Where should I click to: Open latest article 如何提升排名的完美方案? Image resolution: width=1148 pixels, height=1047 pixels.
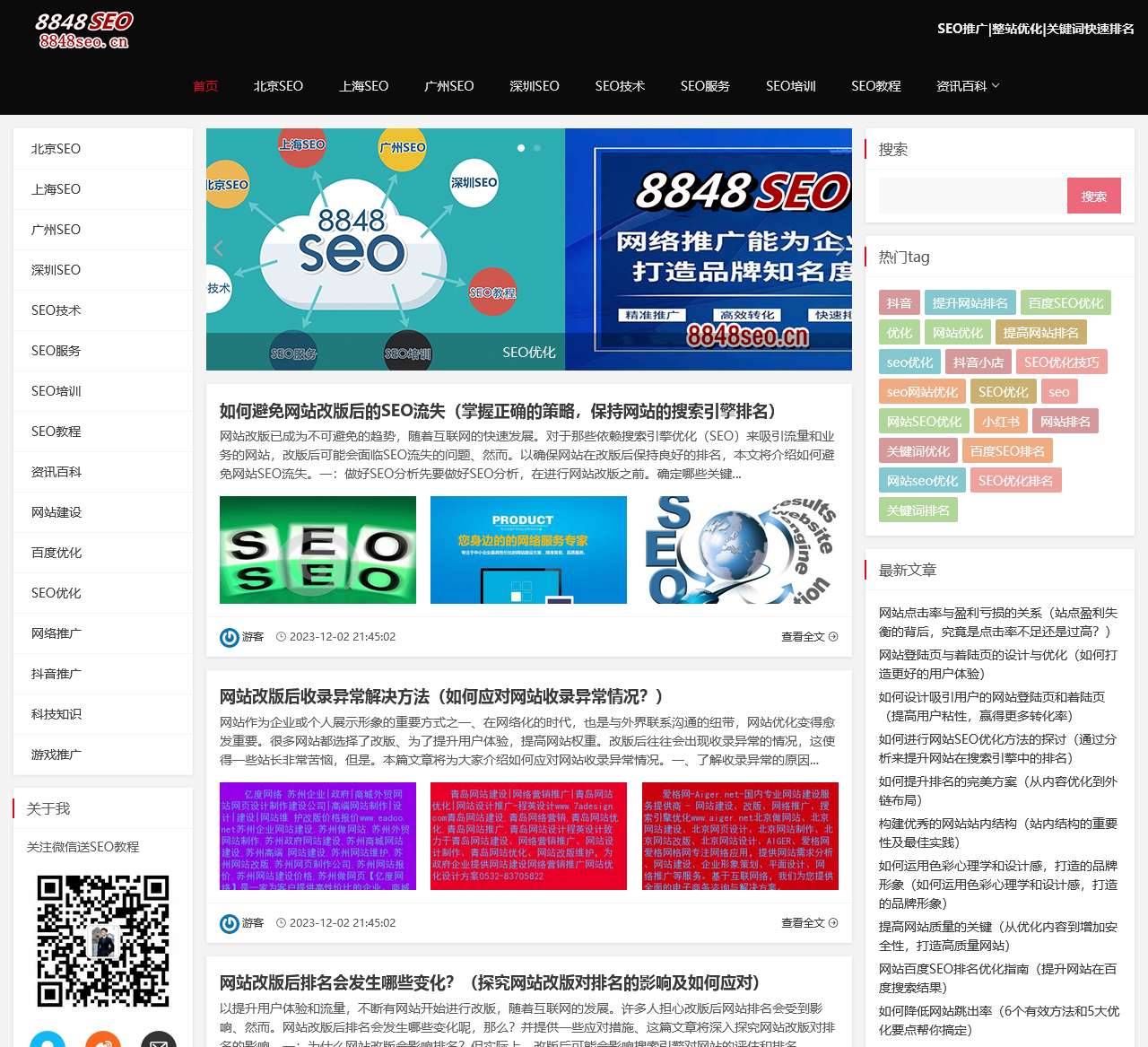click(998, 791)
